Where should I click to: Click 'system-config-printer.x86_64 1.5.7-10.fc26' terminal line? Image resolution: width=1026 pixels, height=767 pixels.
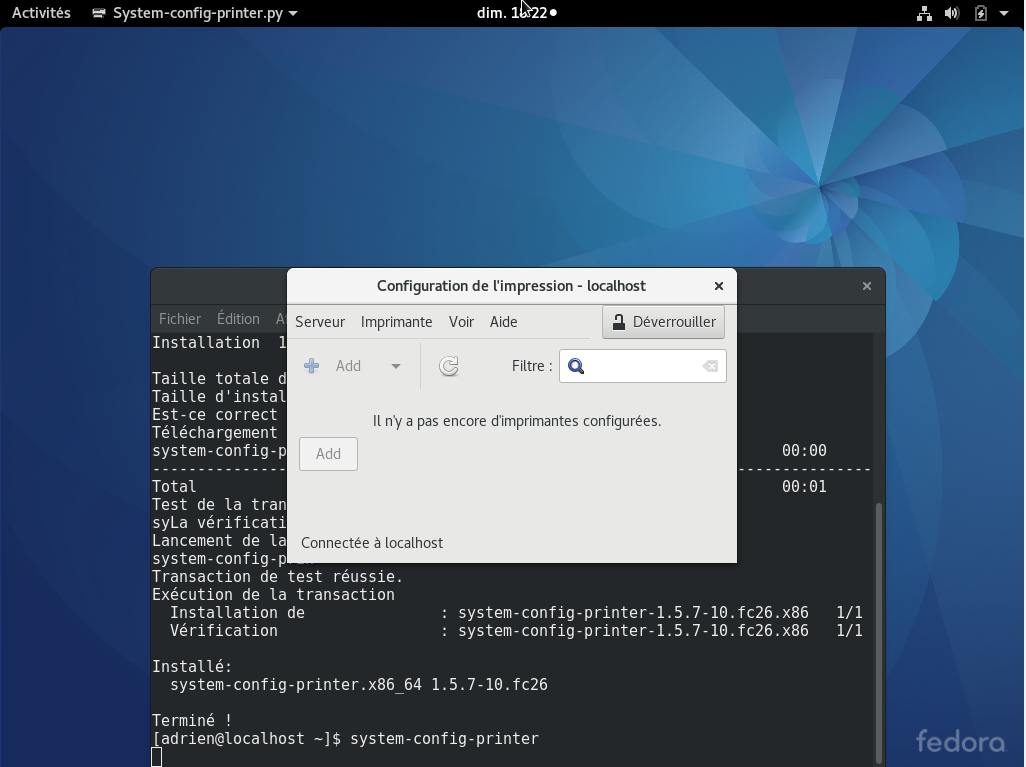click(x=359, y=685)
